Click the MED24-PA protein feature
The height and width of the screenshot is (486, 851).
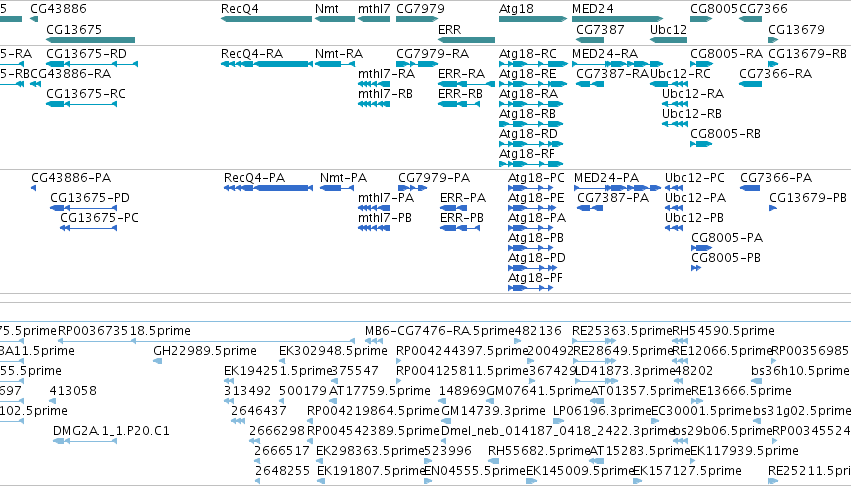click(x=617, y=188)
